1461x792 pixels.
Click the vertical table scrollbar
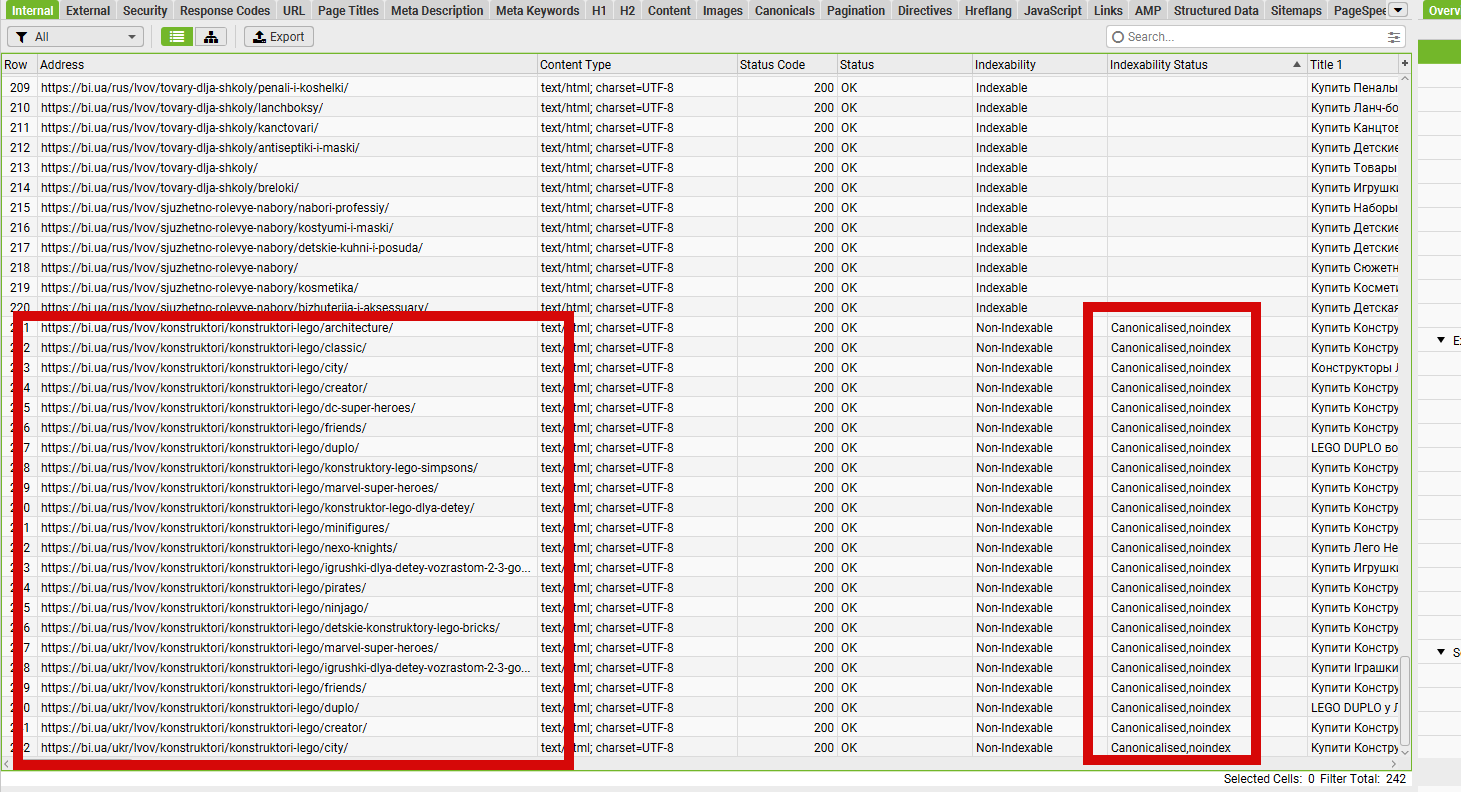pyautogui.click(x=1406, y=700)
